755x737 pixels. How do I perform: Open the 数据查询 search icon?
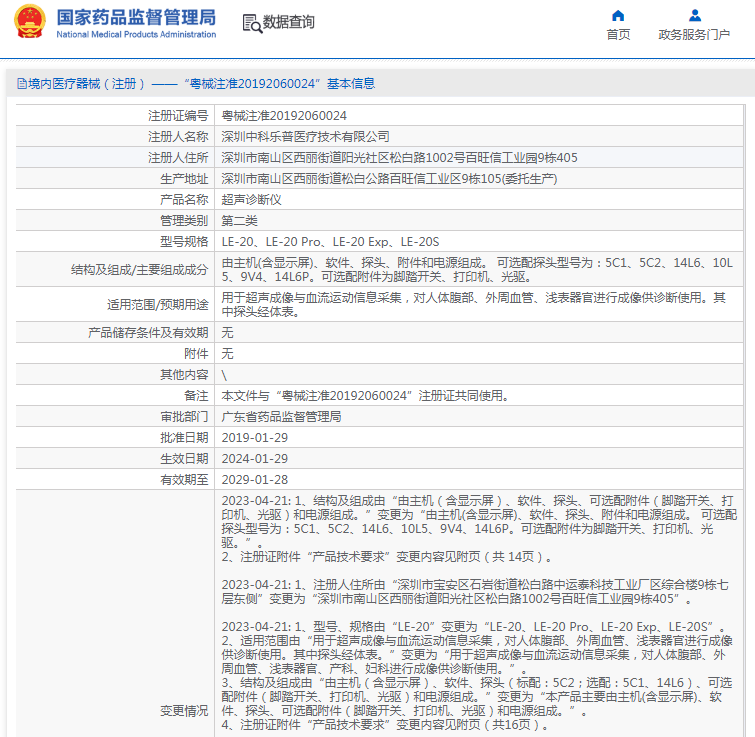252,23
